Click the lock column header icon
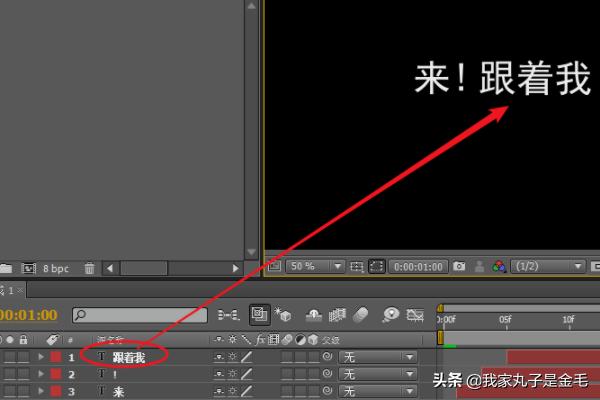600x400 pixels. click(x=23, y=340)
